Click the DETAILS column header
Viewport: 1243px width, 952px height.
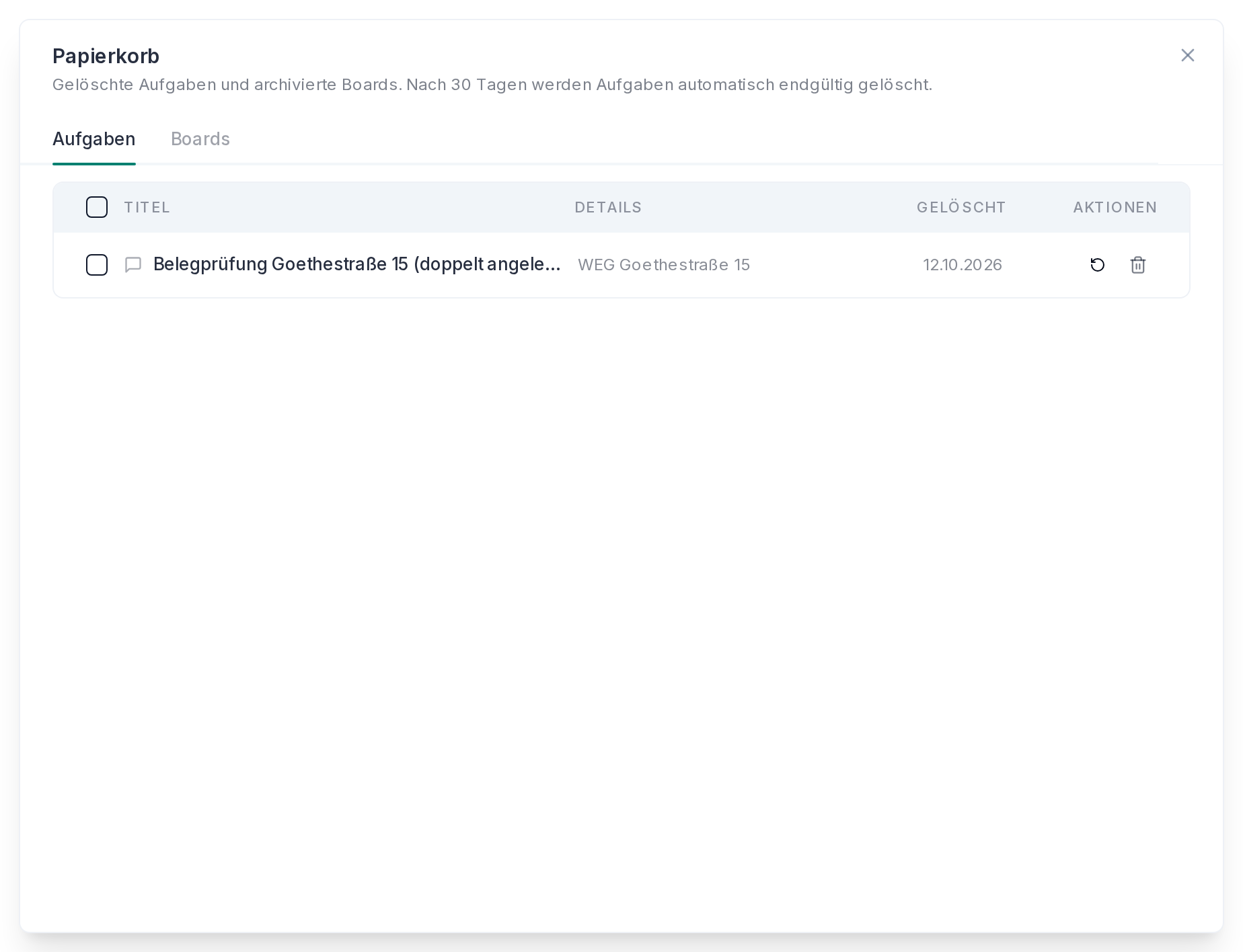pyautogui.click(x=608, y=207)
